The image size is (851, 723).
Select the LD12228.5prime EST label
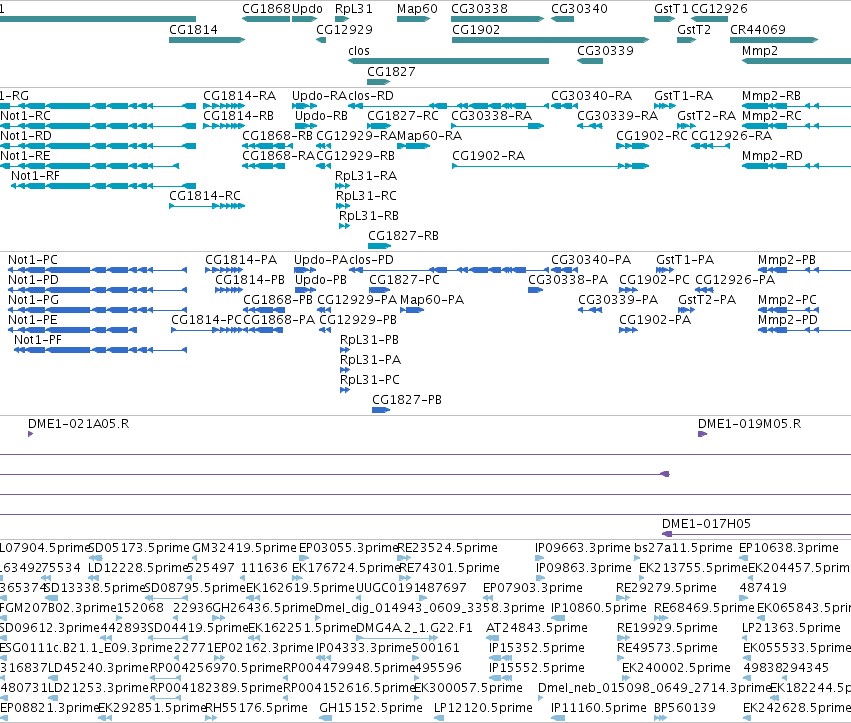pos(138,568)
